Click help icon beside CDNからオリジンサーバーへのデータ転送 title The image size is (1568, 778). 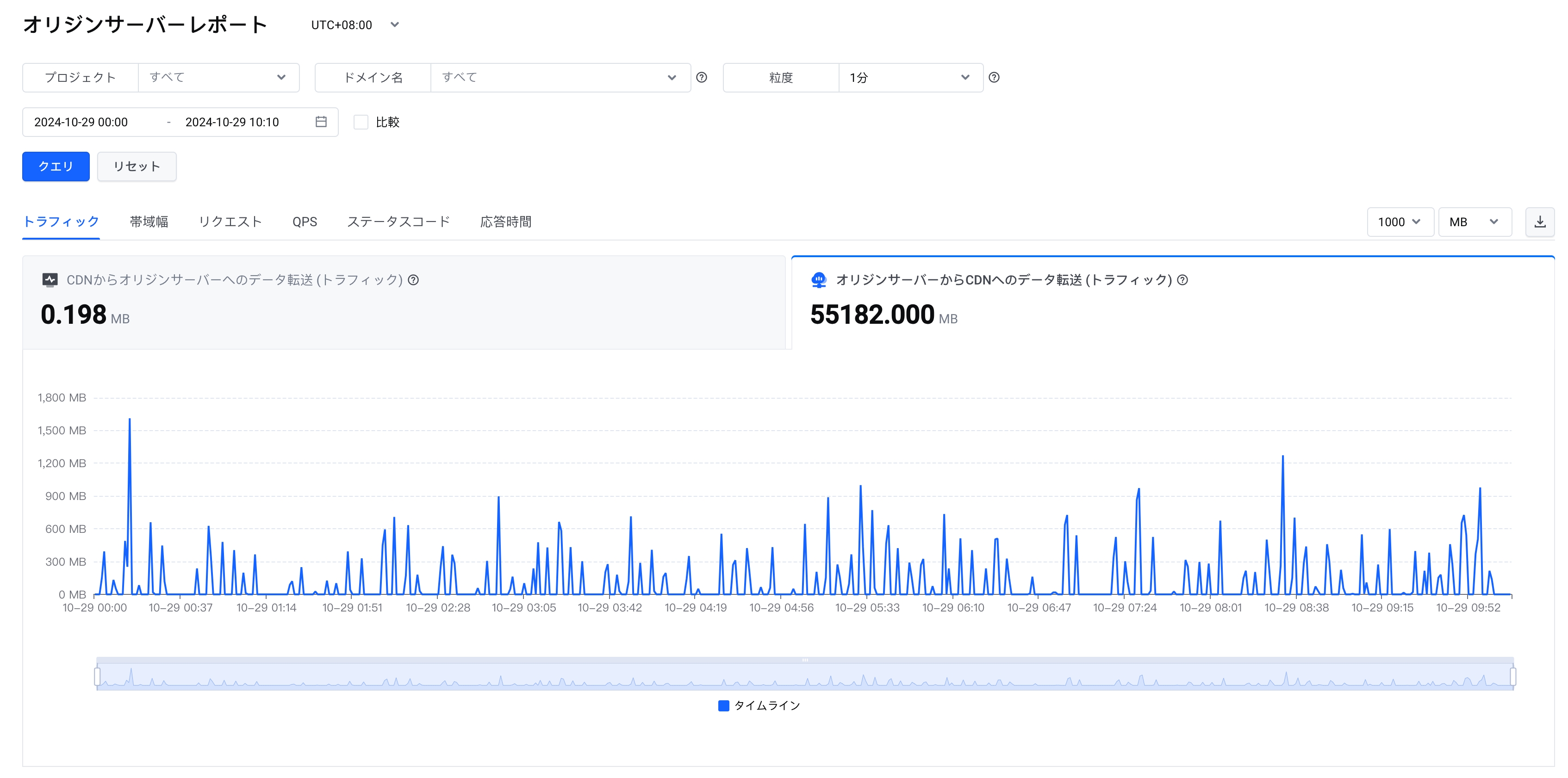click(413, 280)
